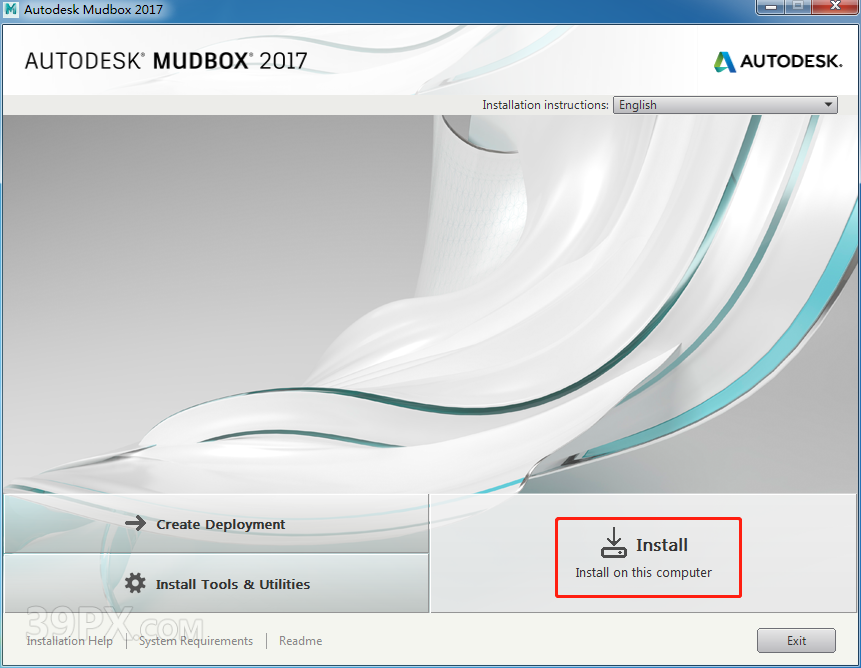The height and width of the screenshot is (668, 861).
Task: Maximize the installer window
Action: (x=800, y=7)
